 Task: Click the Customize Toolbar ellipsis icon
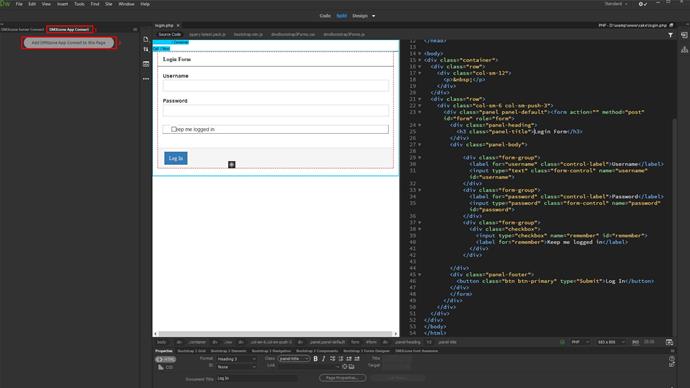(146, 79)
